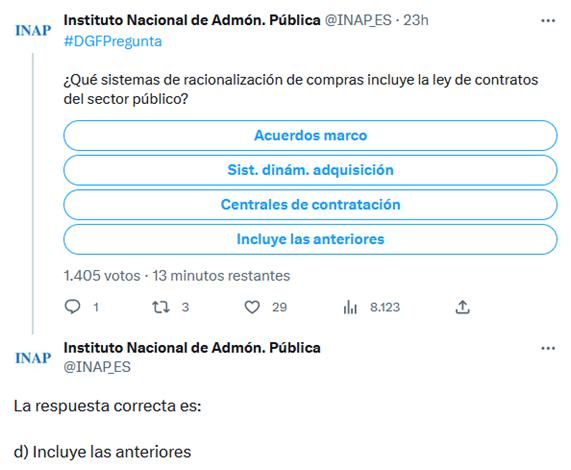Viewport: 571px width, 470px height.
Task: Click Instituto Nacional de Admón. Pública name in reply
Action: tap(192, 348)
